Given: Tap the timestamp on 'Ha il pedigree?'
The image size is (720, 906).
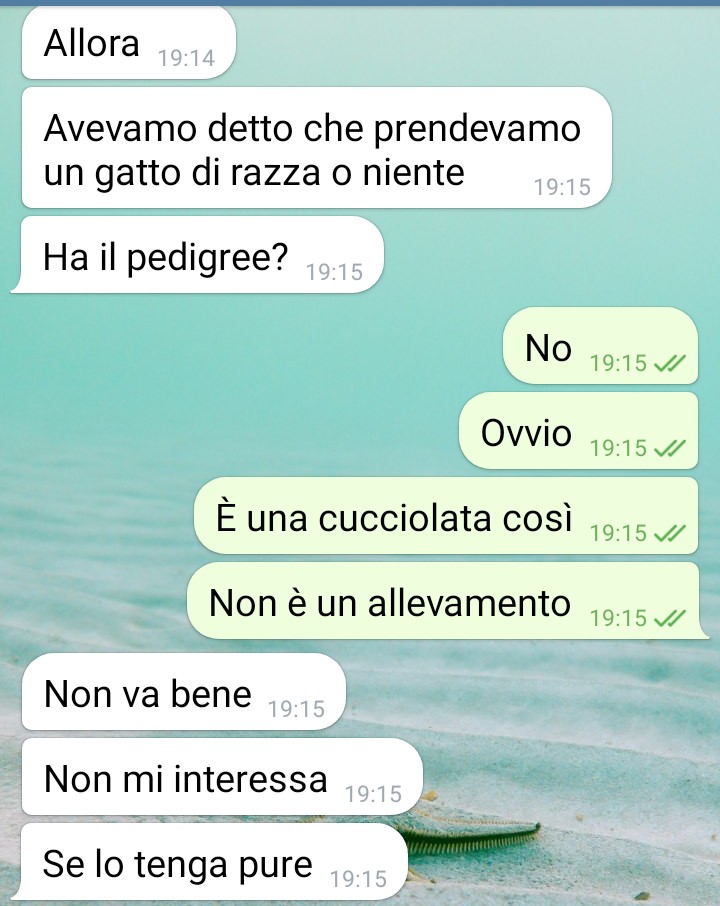Looking at the screenshot, I should tap(335, 272).
